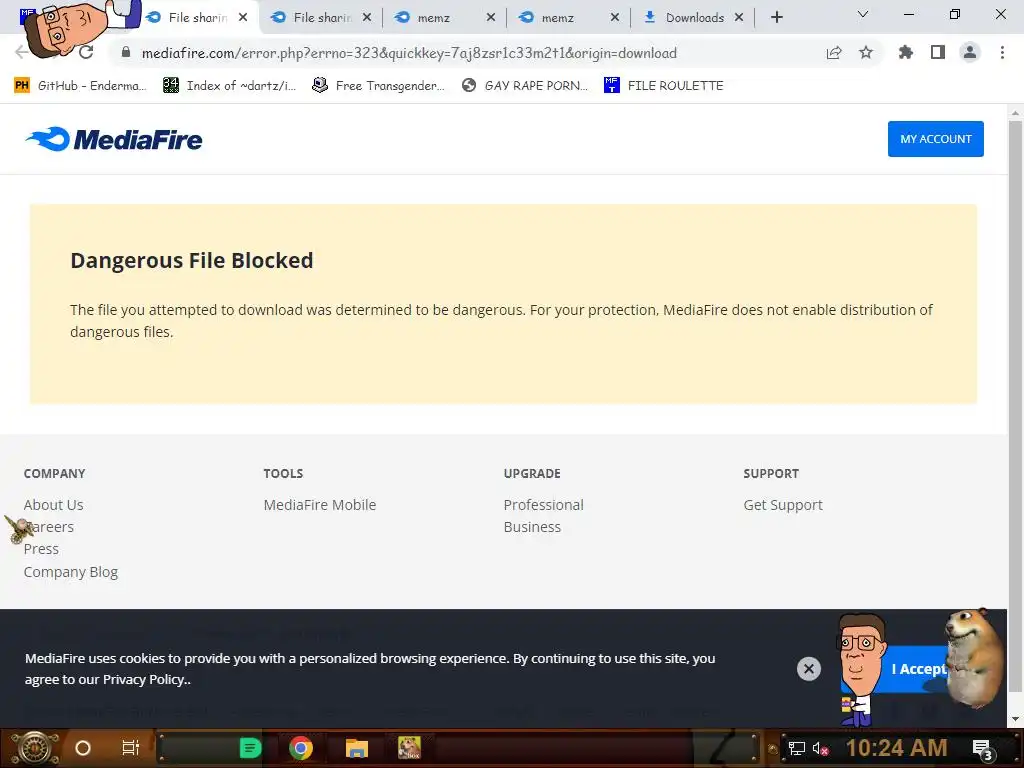Open the MediaFire Mobile link
This screenshot has width=1024, height=768.
click(x=319, y=505)
